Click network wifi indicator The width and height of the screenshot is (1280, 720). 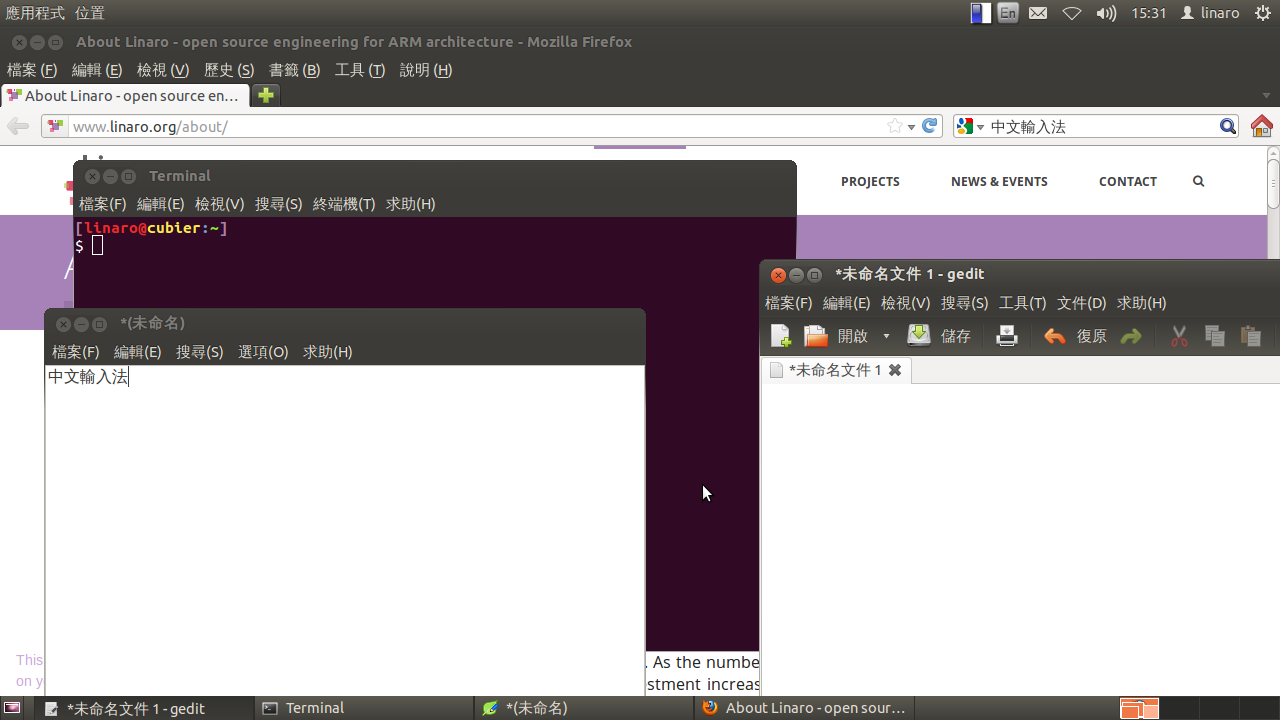pos(1072,13)
